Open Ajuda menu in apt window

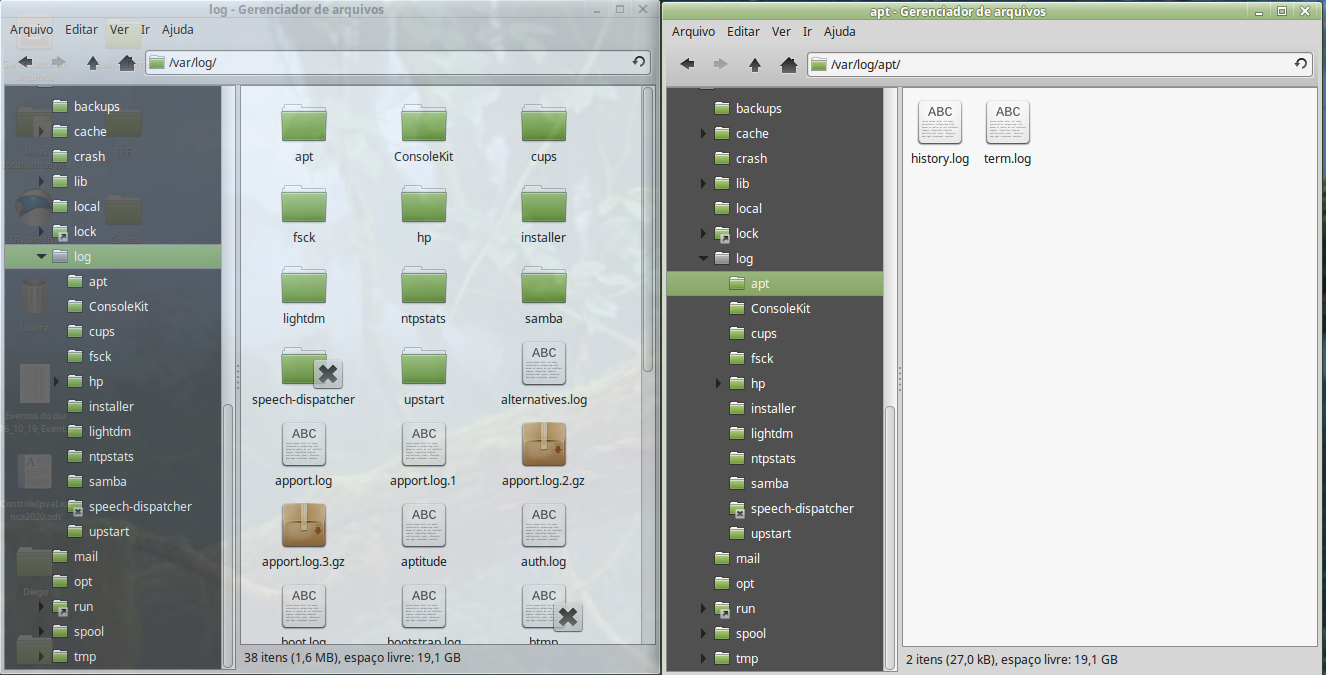tap(840, 32)
